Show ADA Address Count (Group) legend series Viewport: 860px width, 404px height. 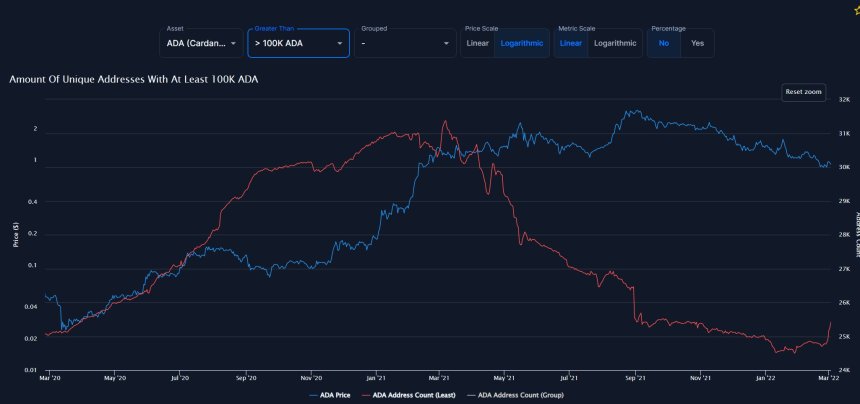pyautogui.click(x=520, y=396)
